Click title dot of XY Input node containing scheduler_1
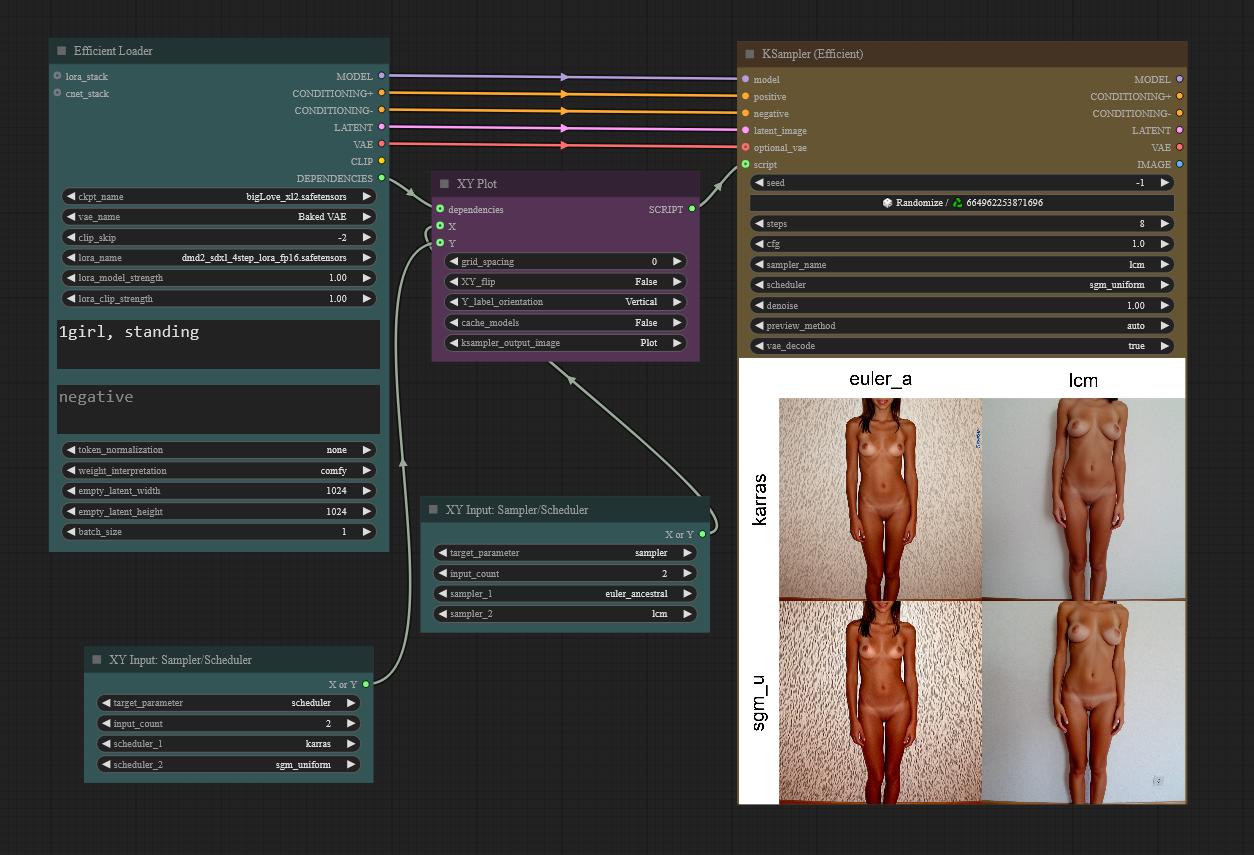The height and width of the screenshot is (855, 1254). (x=97, y=660)
